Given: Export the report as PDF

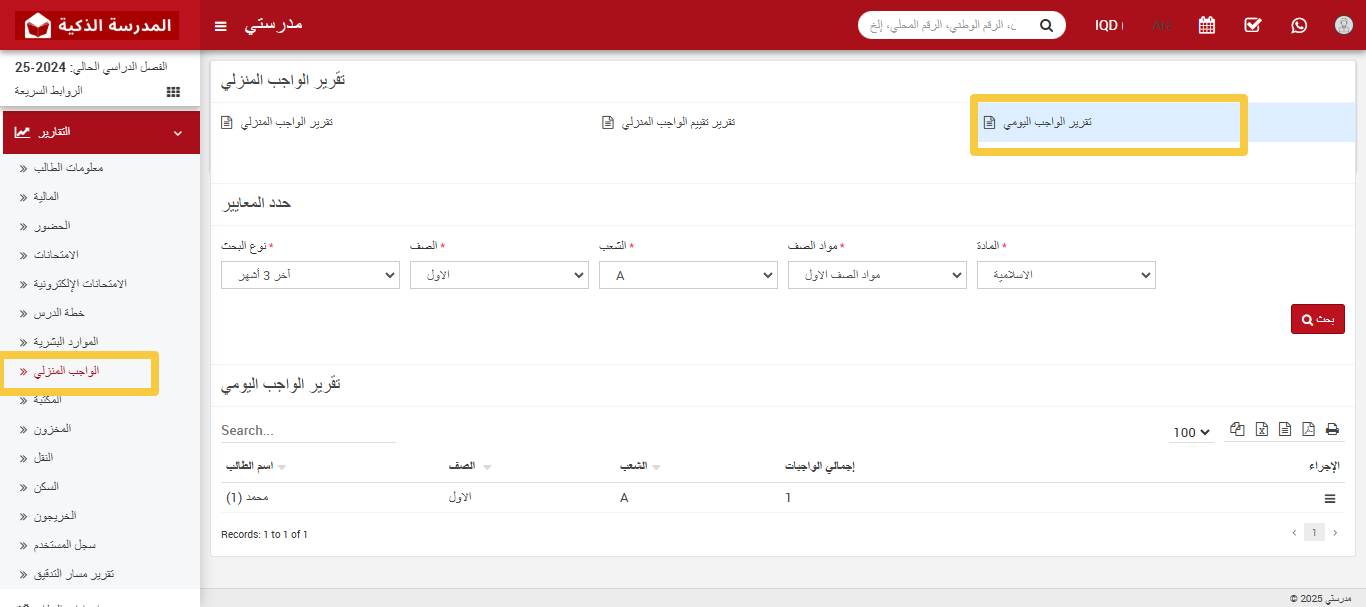Looking at the screenshot, I should [1309, 429].
